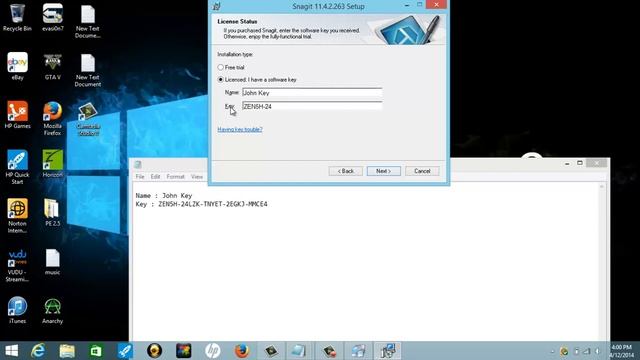Click the Snagit setup title bar icon
This screenshot has height=360, width=640.
pos(217,6)
